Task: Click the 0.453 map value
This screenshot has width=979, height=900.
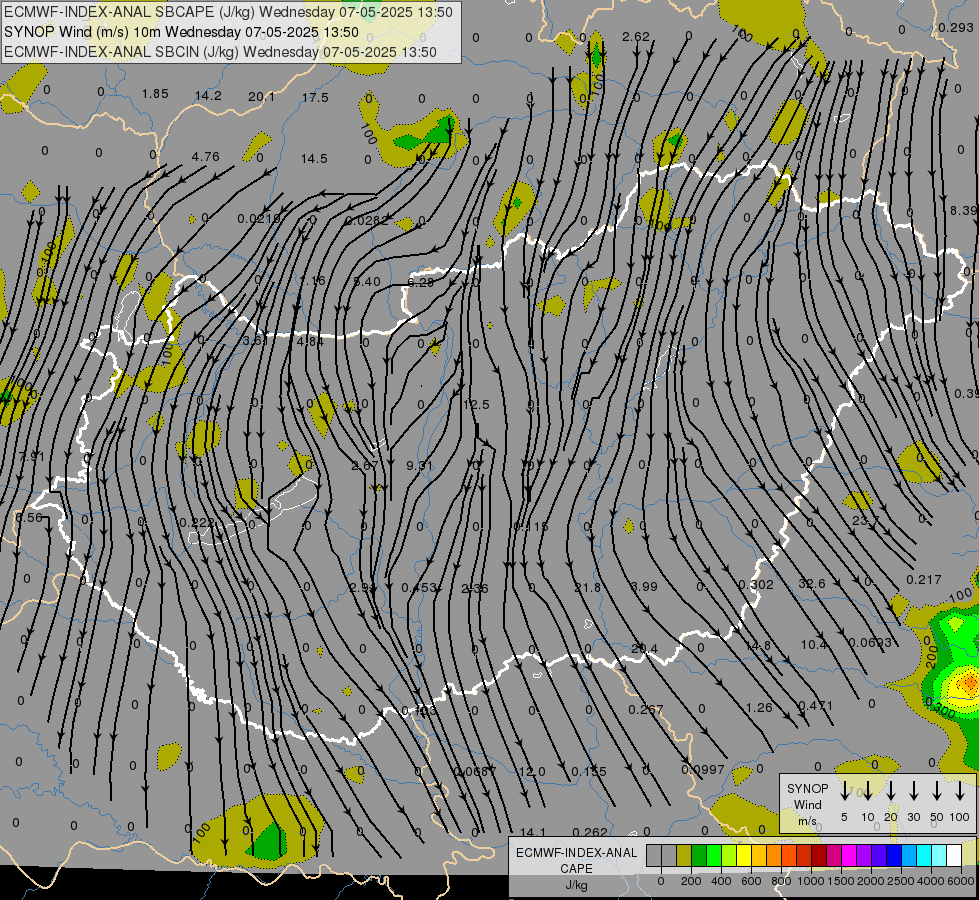Action: pos(418,588)
